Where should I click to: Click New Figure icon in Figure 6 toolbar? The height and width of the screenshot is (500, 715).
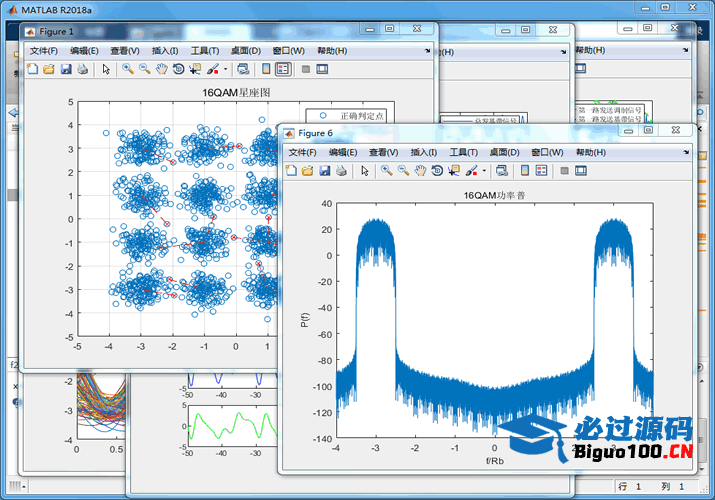291,171
